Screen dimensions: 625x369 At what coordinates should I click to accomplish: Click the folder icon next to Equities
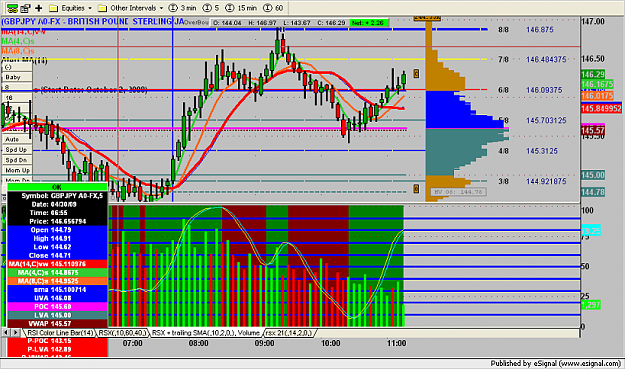point(53,8)
